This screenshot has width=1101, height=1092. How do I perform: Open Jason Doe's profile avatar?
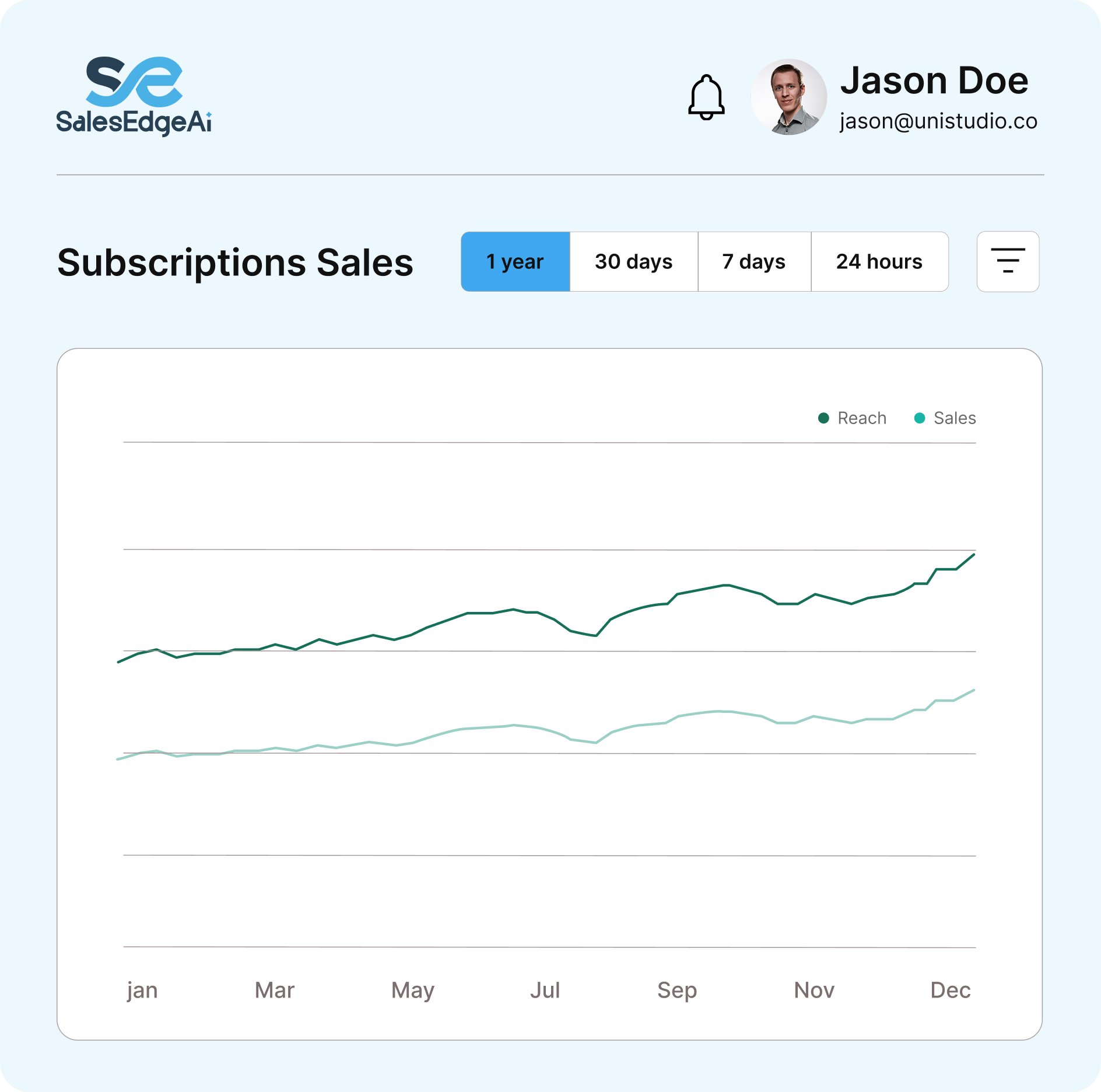click(x=788, y=97)
